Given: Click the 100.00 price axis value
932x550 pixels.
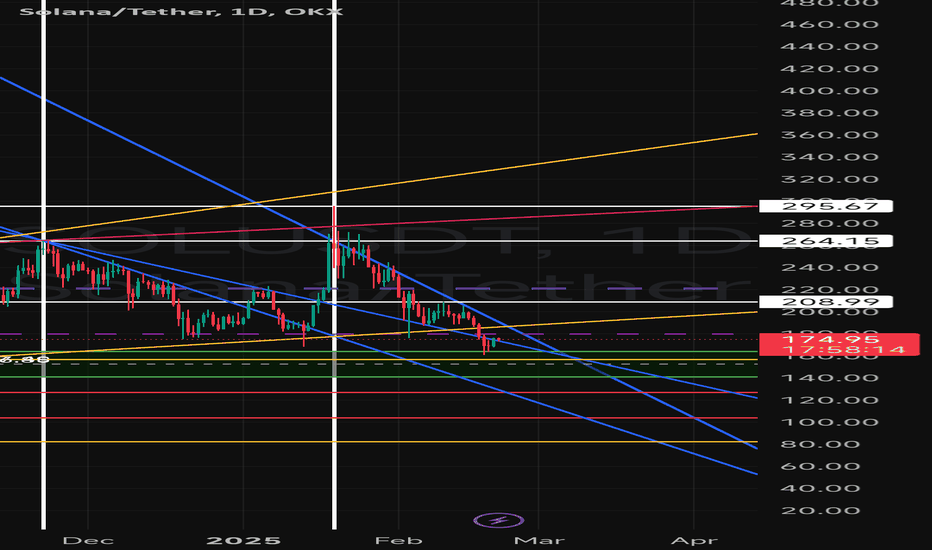Looking at the screenshot, I should click(829, 422).
